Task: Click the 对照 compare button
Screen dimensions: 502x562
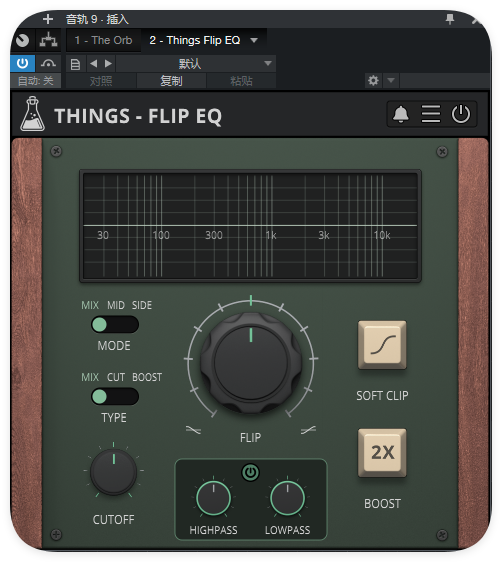Action: [101, 81]
